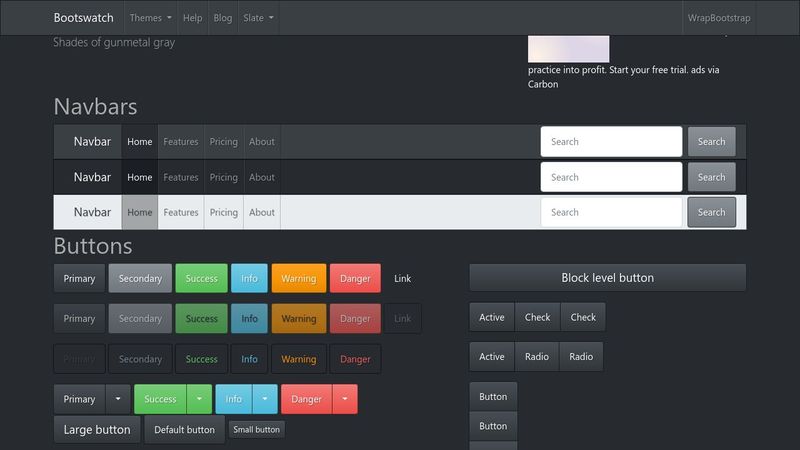Image resolution: width=800 pixels, height=450 pixels.
Task: Select the middle Radio button
Action: coord(537,357)
